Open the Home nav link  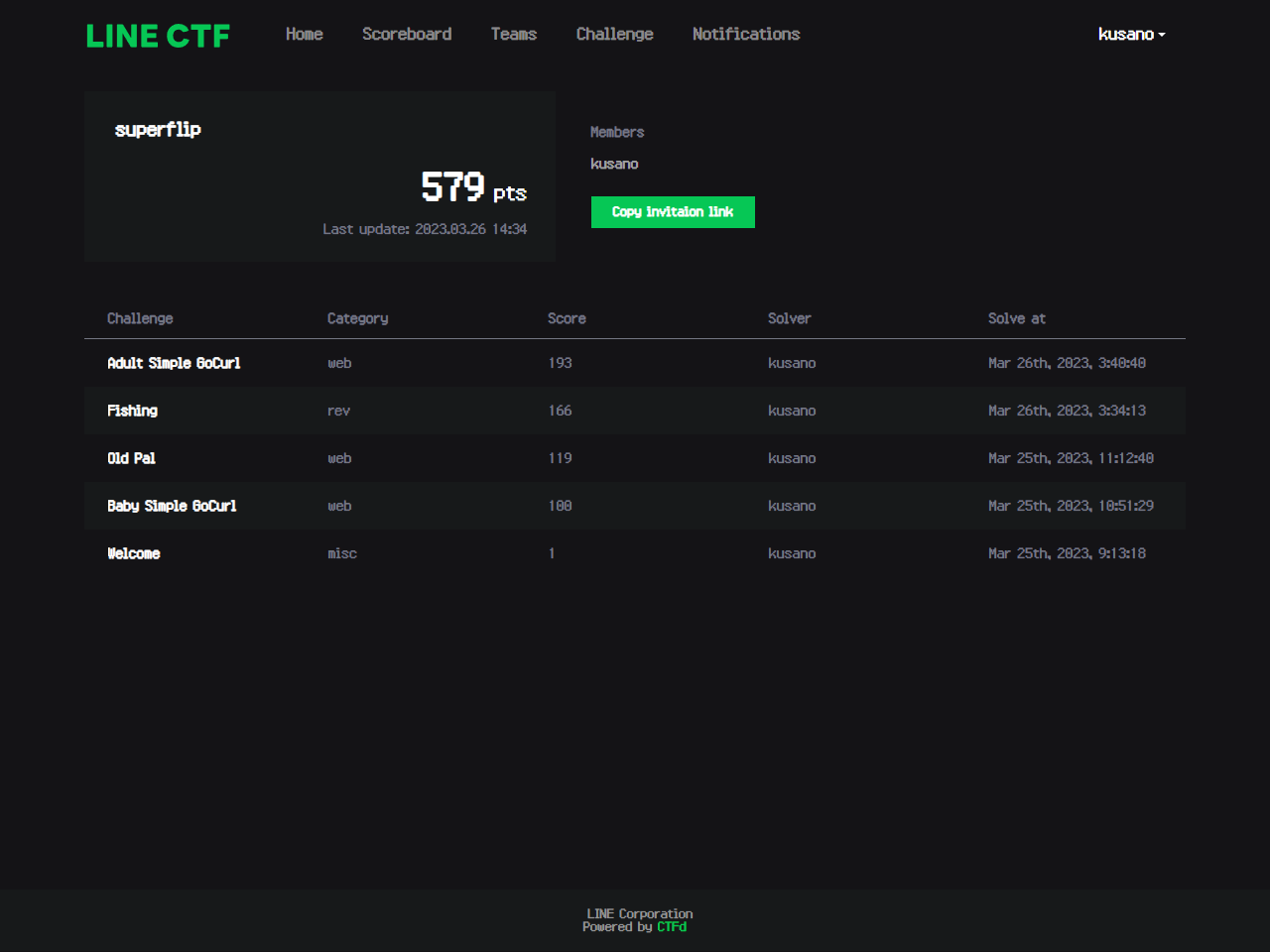tap(305, 34)
